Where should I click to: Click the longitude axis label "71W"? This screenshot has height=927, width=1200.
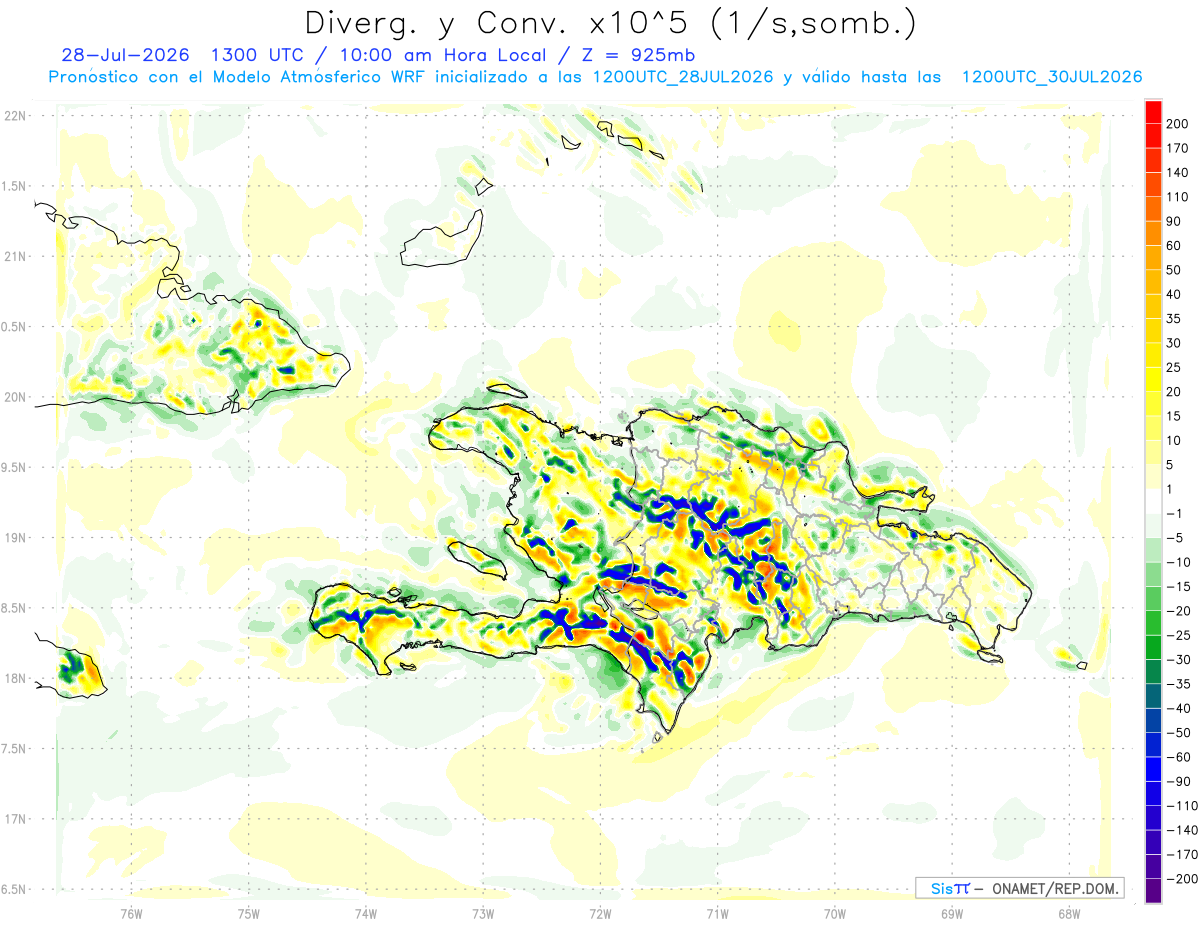[x=717, y=912]
